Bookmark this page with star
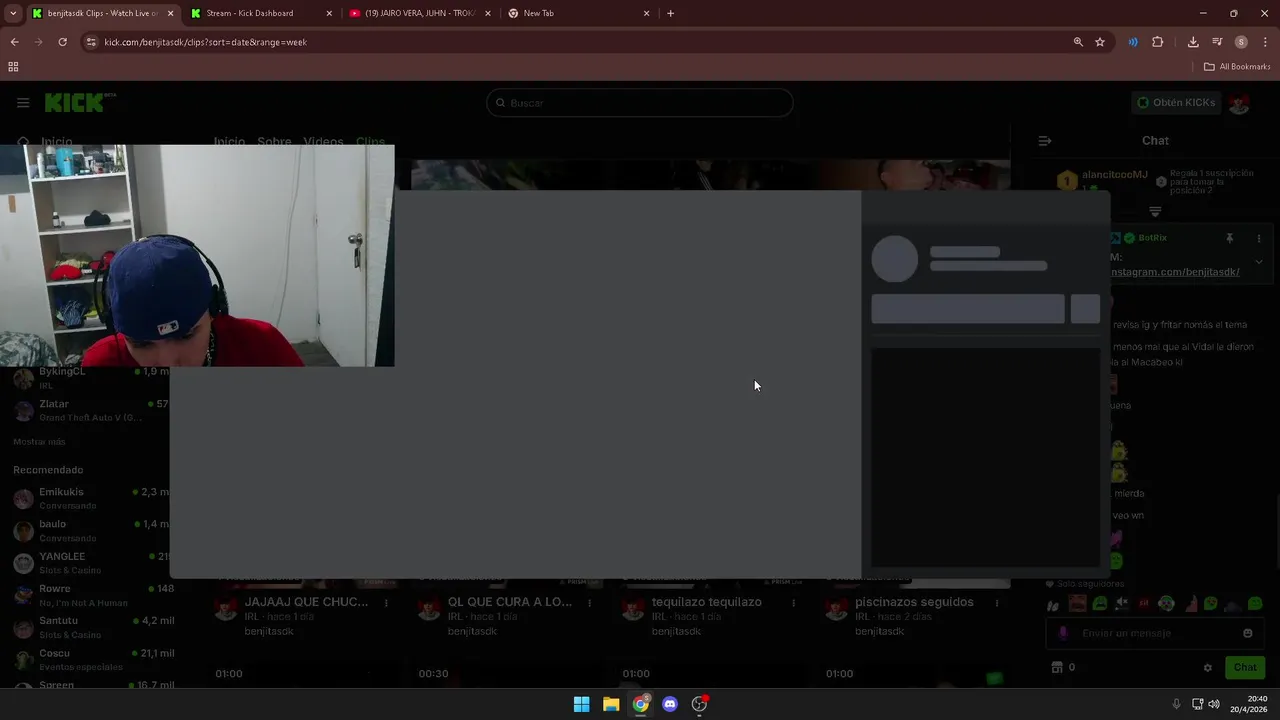This screenshot has height=720, width=1280. click(1100, 42)
